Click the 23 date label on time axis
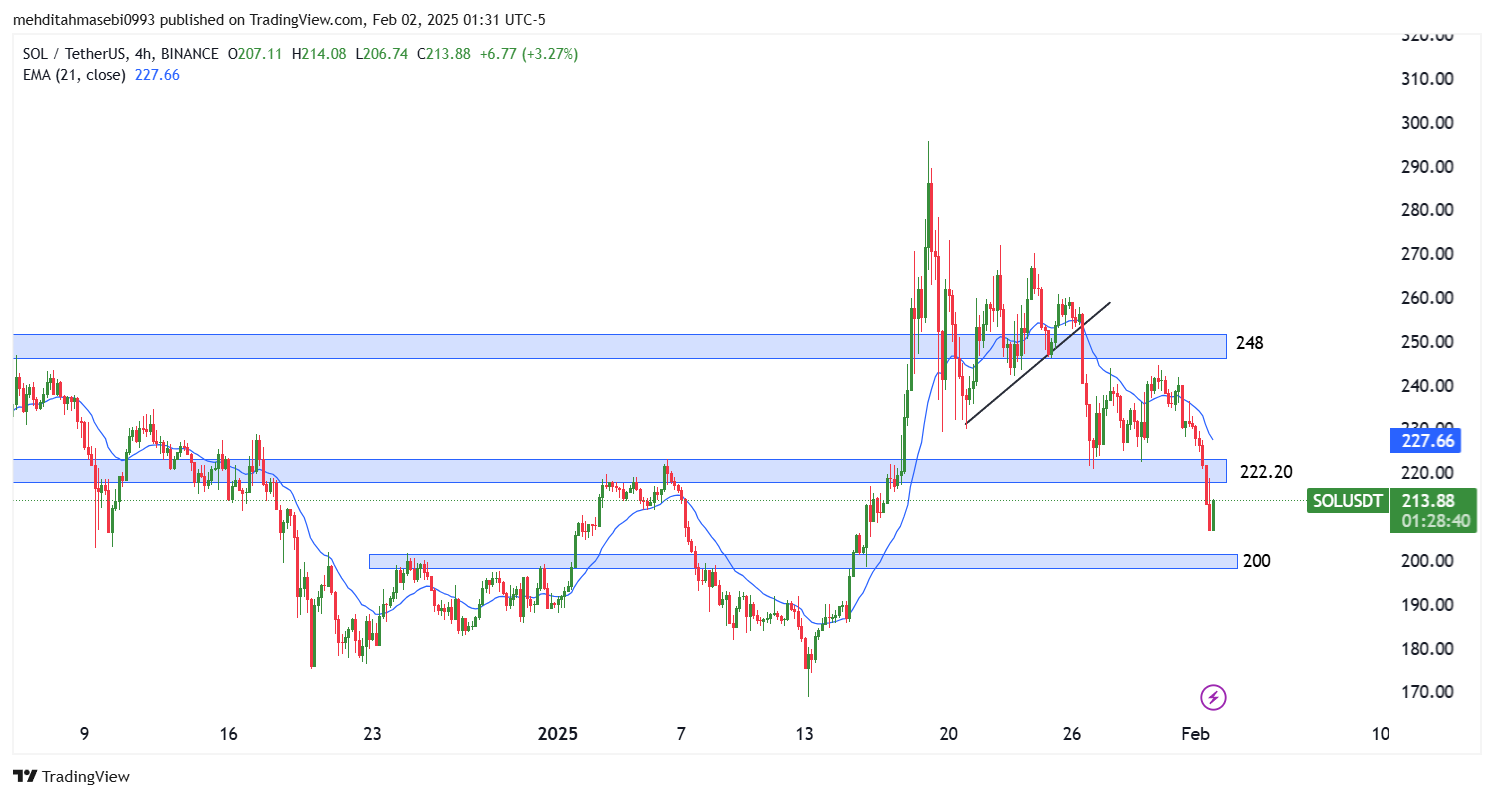 (x=373, y=735)
